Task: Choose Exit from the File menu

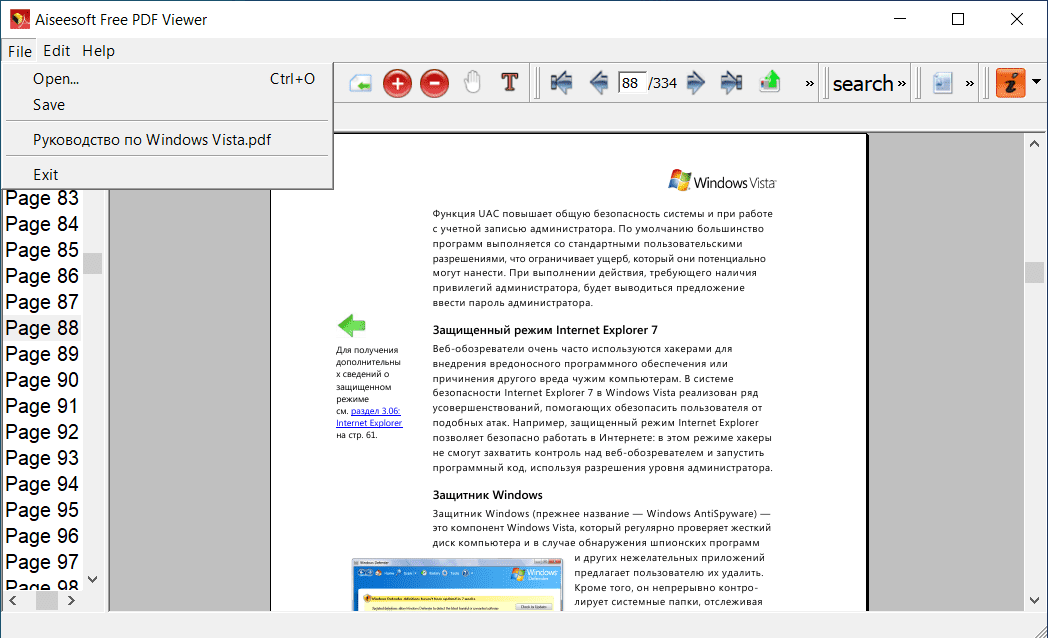Action: [167, 174]
